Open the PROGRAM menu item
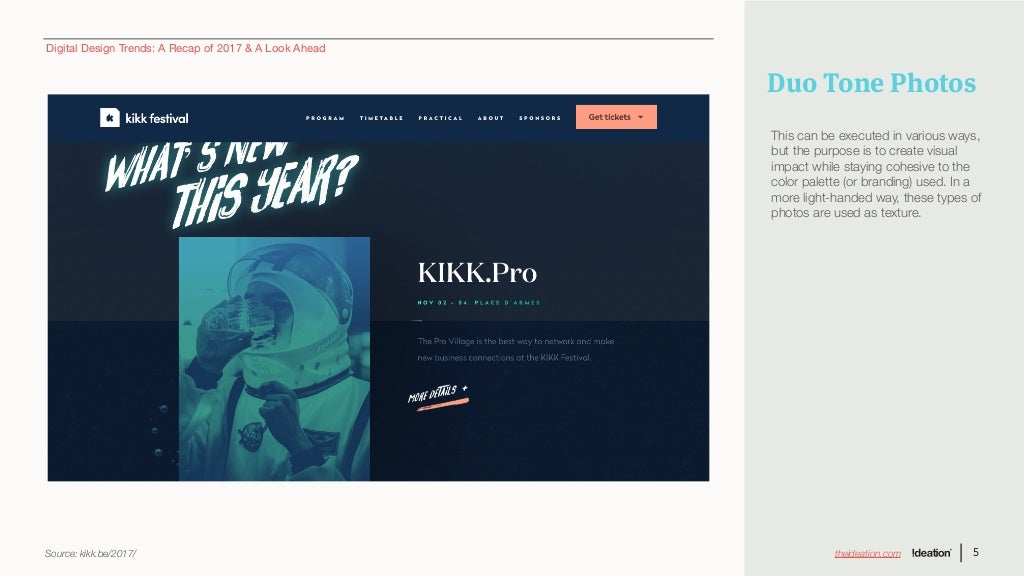1024x576 pixels. click(325, 118)
